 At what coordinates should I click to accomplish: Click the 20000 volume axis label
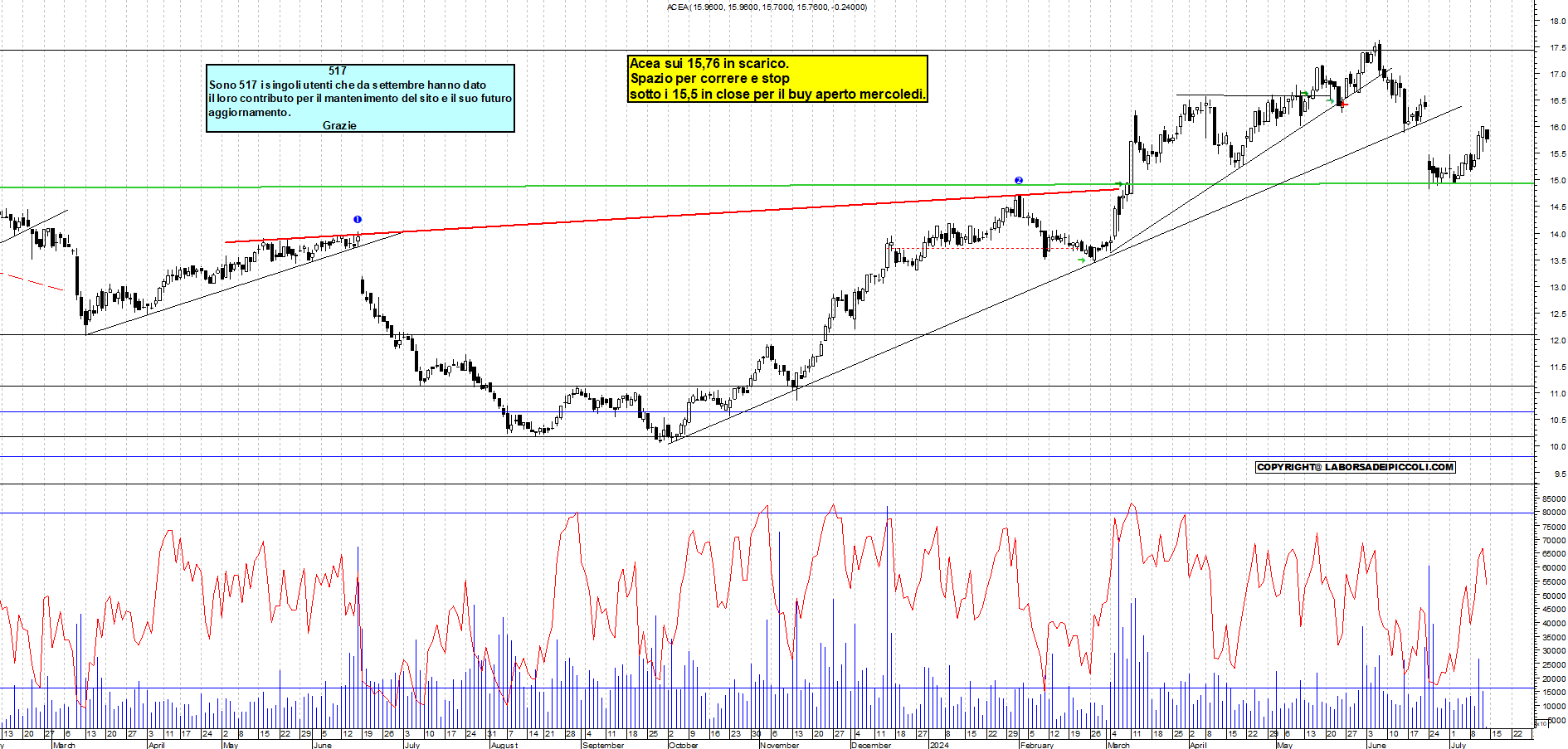click(1554, 679)
